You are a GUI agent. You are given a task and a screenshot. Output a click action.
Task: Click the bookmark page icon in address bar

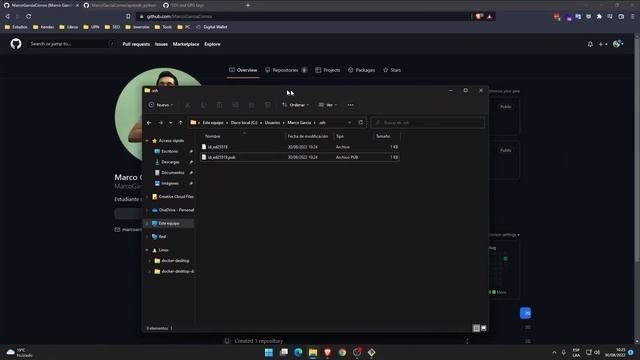128,16
